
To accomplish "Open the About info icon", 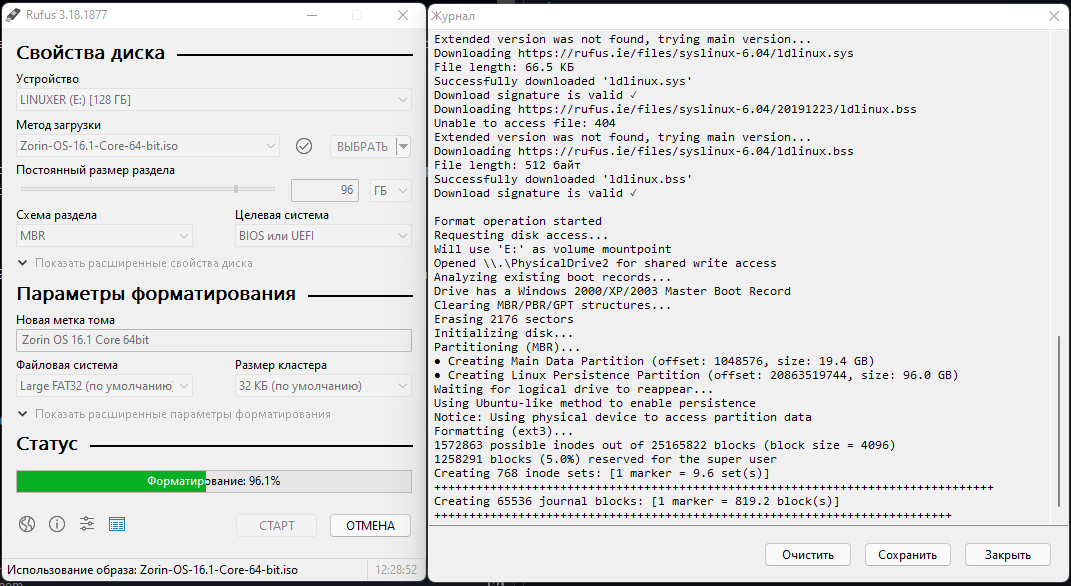I will click(57, 524).
